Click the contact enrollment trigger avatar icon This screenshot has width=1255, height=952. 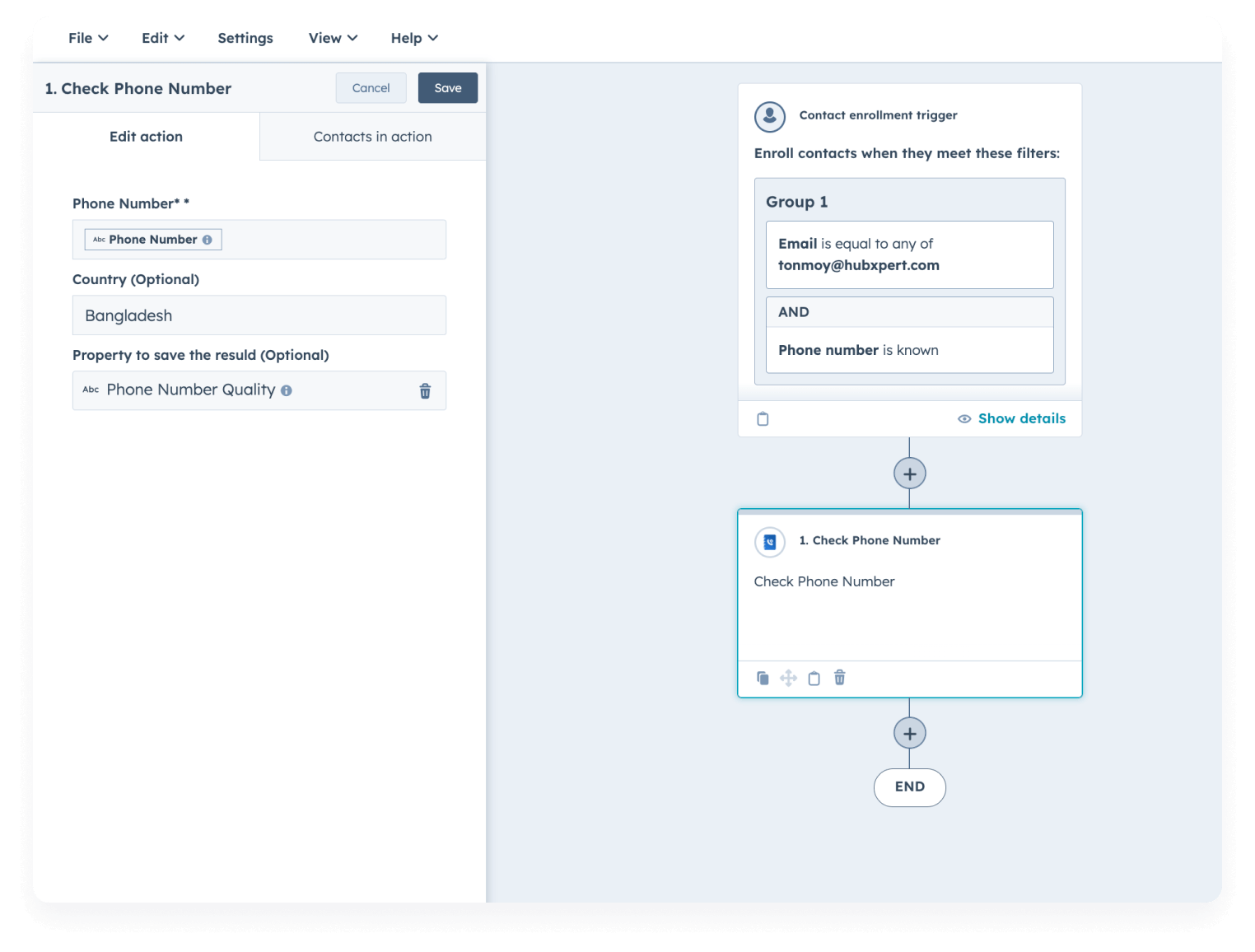coord(770,116)
